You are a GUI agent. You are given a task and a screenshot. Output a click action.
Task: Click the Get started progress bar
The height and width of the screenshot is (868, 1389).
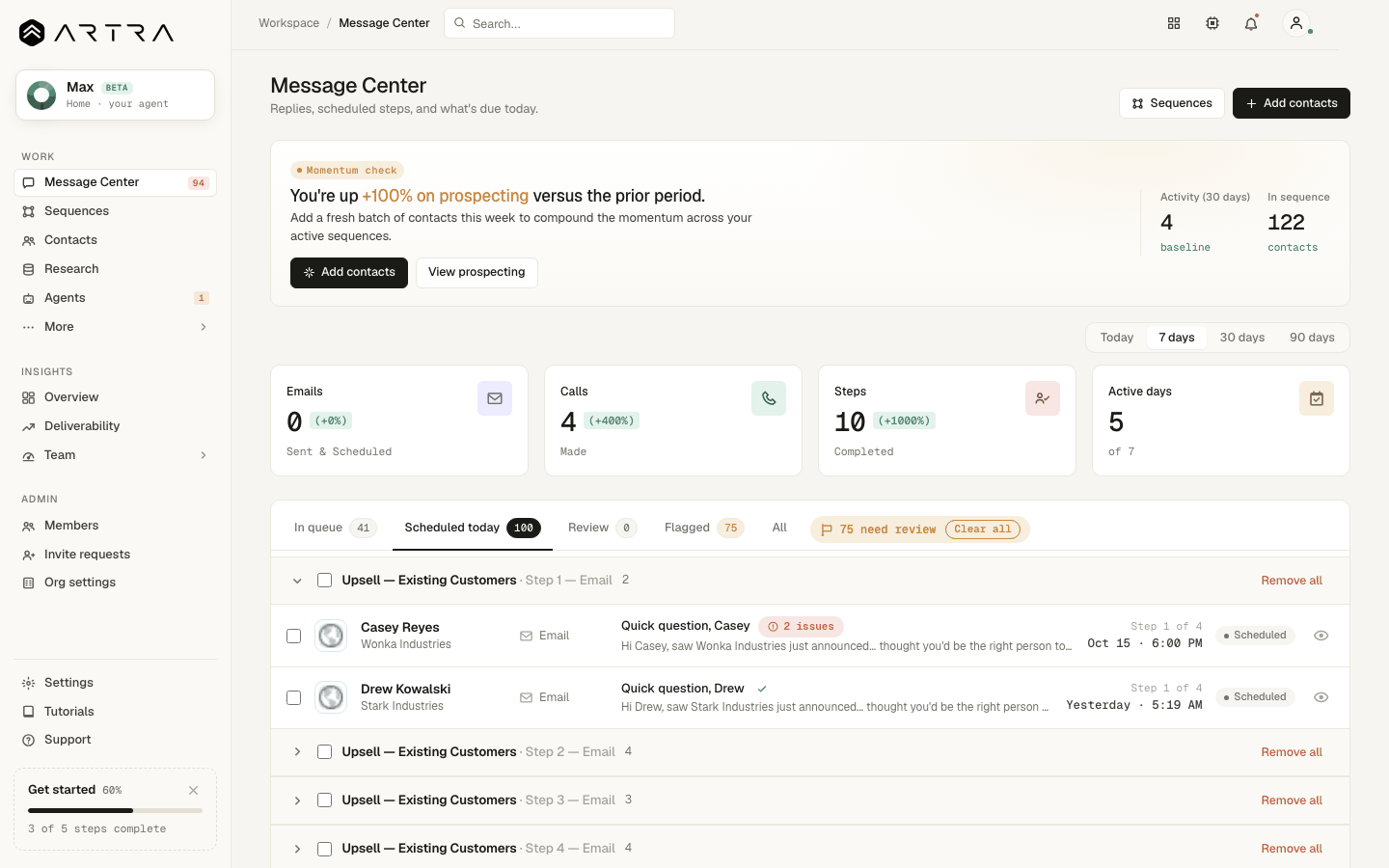coord(115,811)
